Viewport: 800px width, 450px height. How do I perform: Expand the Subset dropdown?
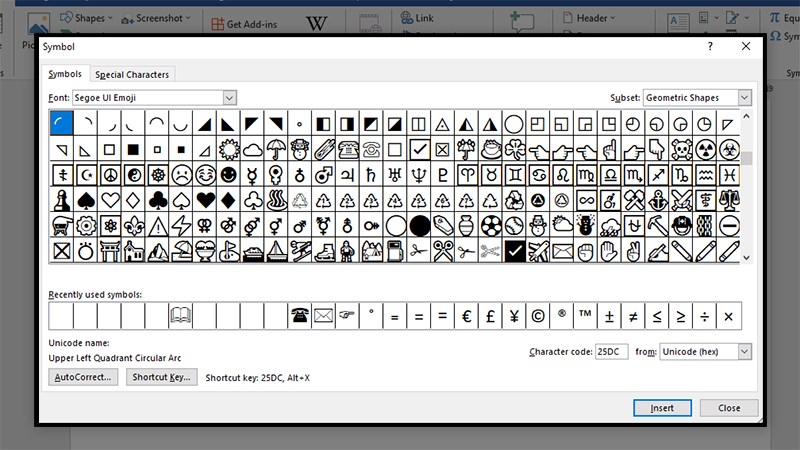744,97
